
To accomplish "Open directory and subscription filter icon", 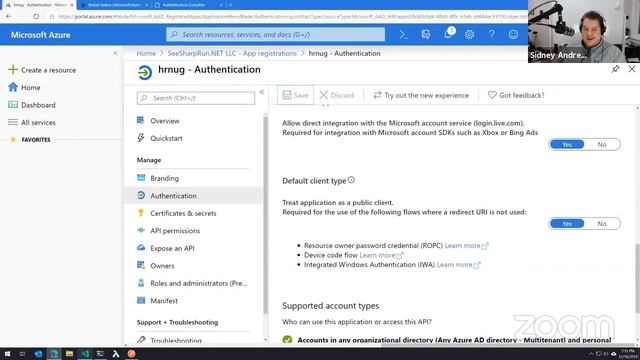I will [426, 35].
